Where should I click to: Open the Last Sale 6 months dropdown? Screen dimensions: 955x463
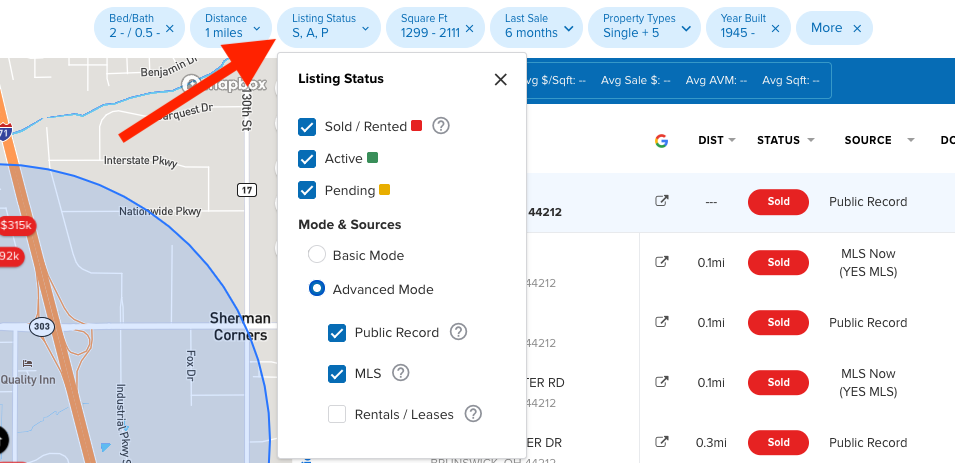point(539,27)
